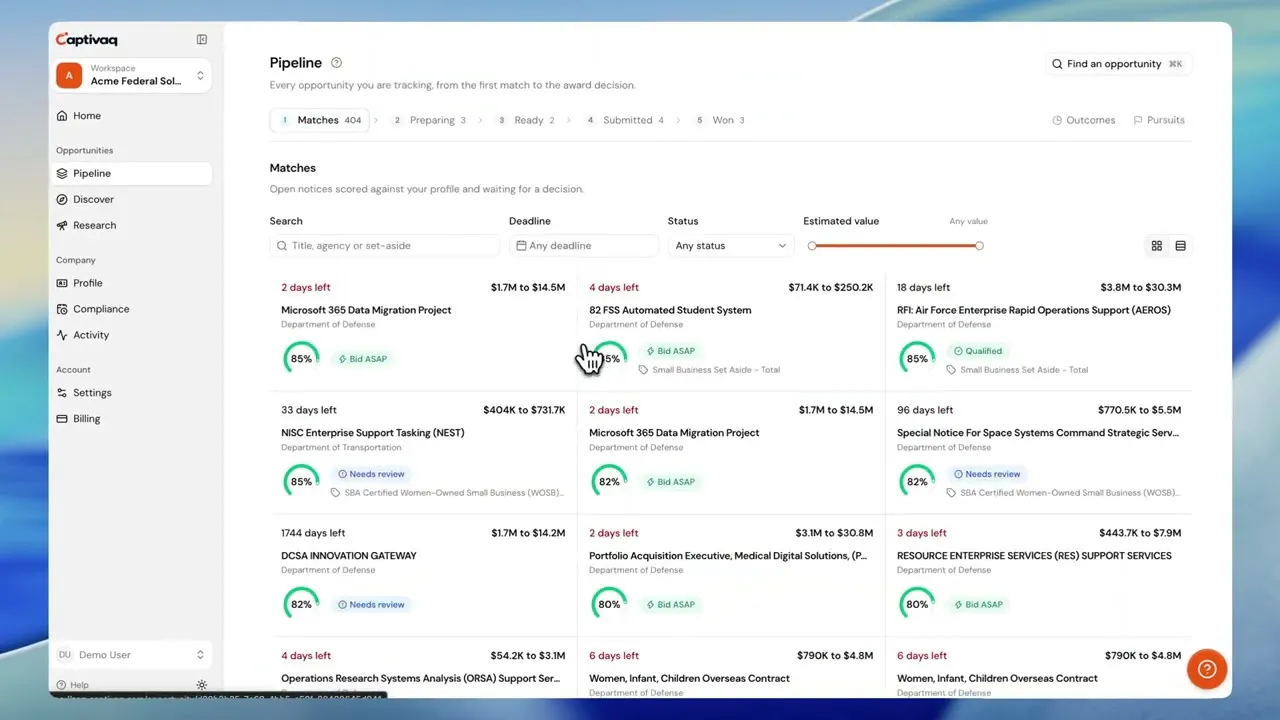Collapse the sidebar with the panel icon

[202, 40]
